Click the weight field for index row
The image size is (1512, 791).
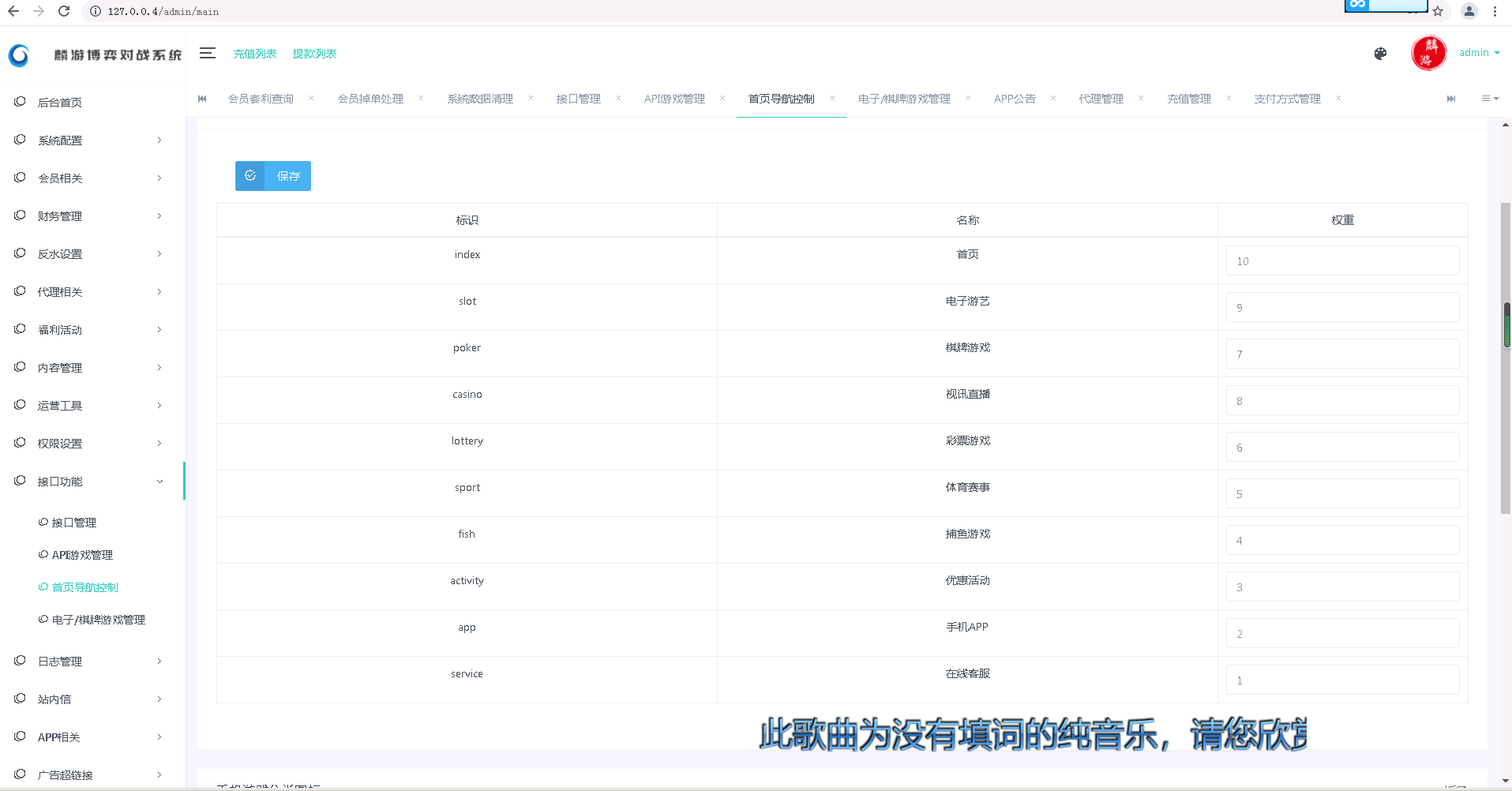(1342, 261)
